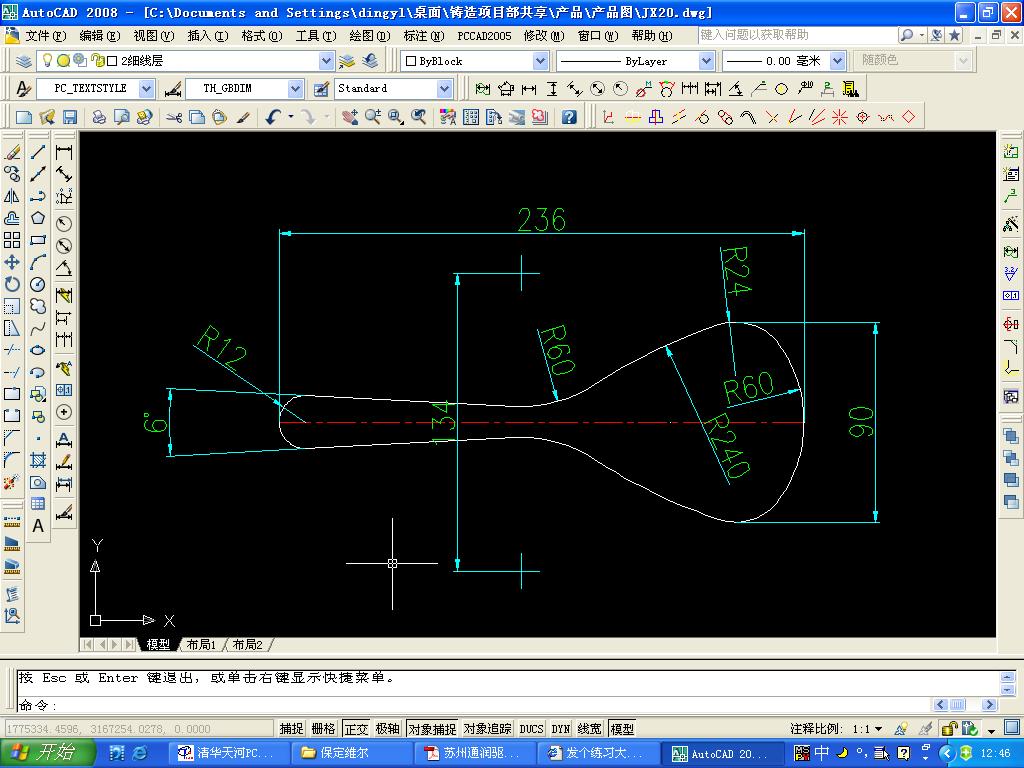Select the Spline draw tool
The image size is (1024, 768).
[x=38, y=328]
